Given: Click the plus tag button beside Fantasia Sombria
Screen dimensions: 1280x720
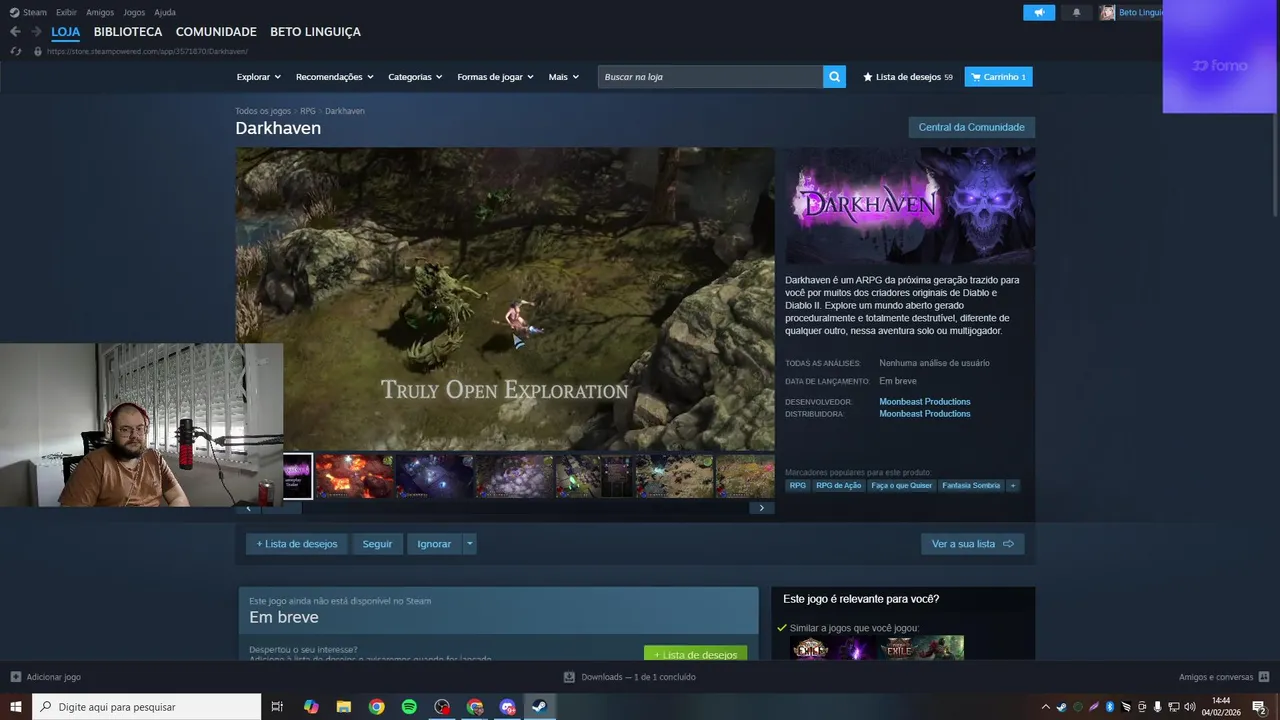Looking at the screenshot, I should tap(1013, 486).
